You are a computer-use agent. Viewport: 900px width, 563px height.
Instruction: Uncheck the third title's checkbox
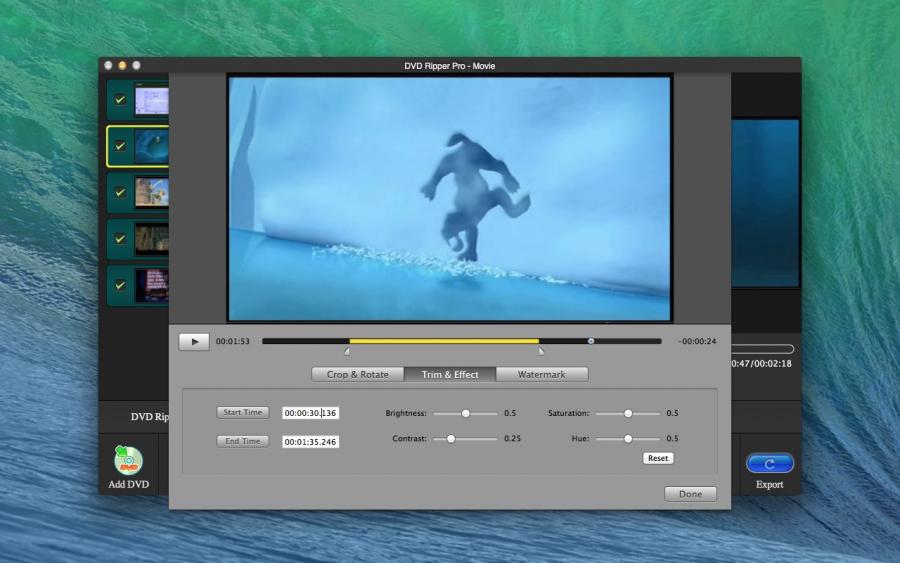[120, 192]
